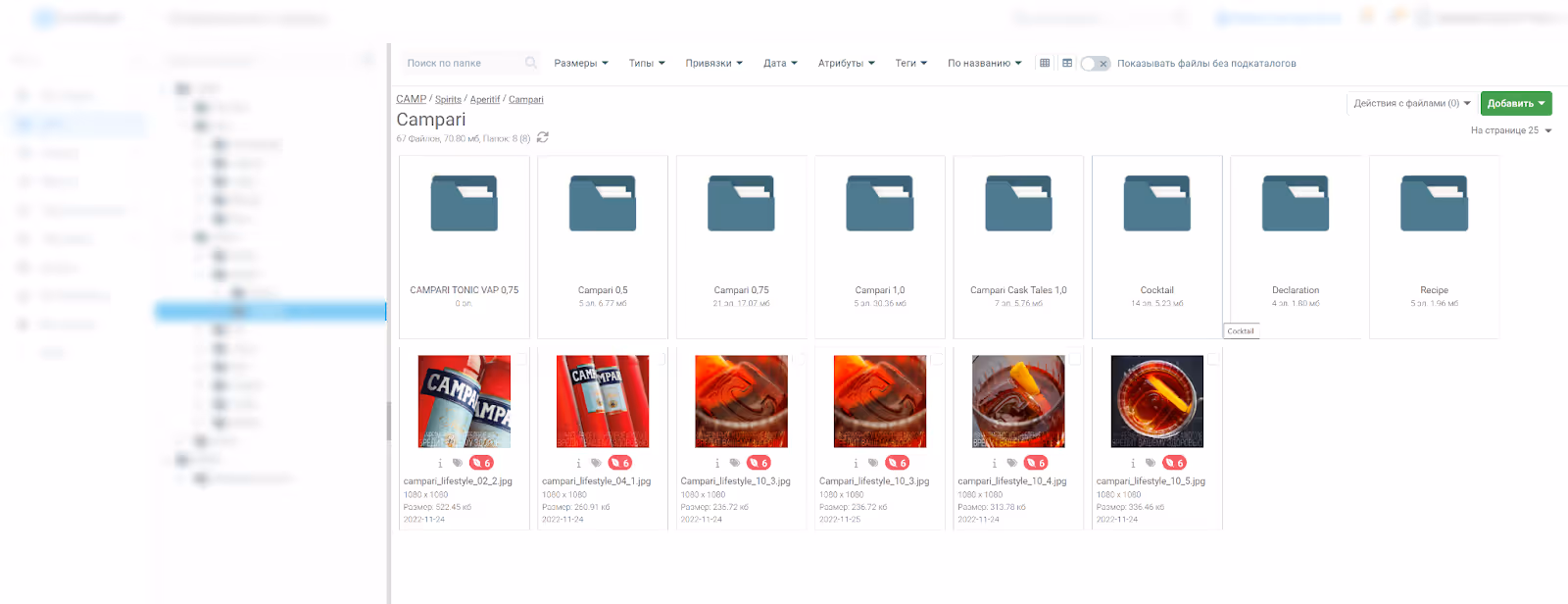Click file name Campari_lifestyle_10_3.jpg dated 2022-11-24
This screenshot has height=604, width=1568.
click(735, 481)
